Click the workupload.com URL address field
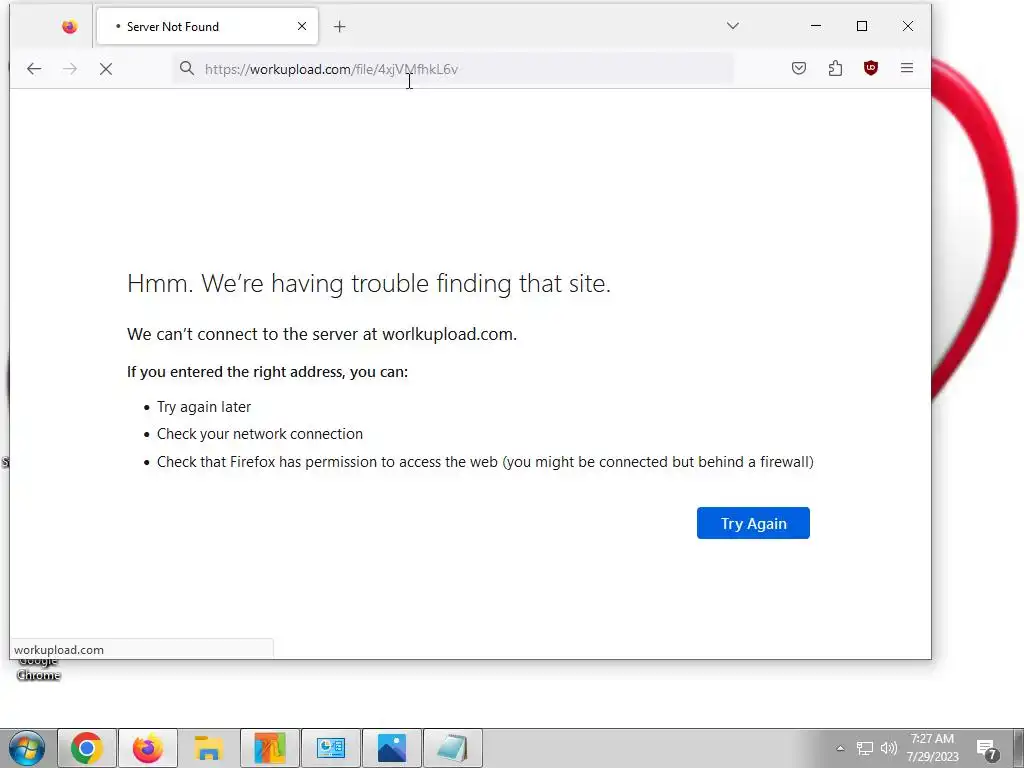This screenshot has height=768, width=1024. (453, 69)
